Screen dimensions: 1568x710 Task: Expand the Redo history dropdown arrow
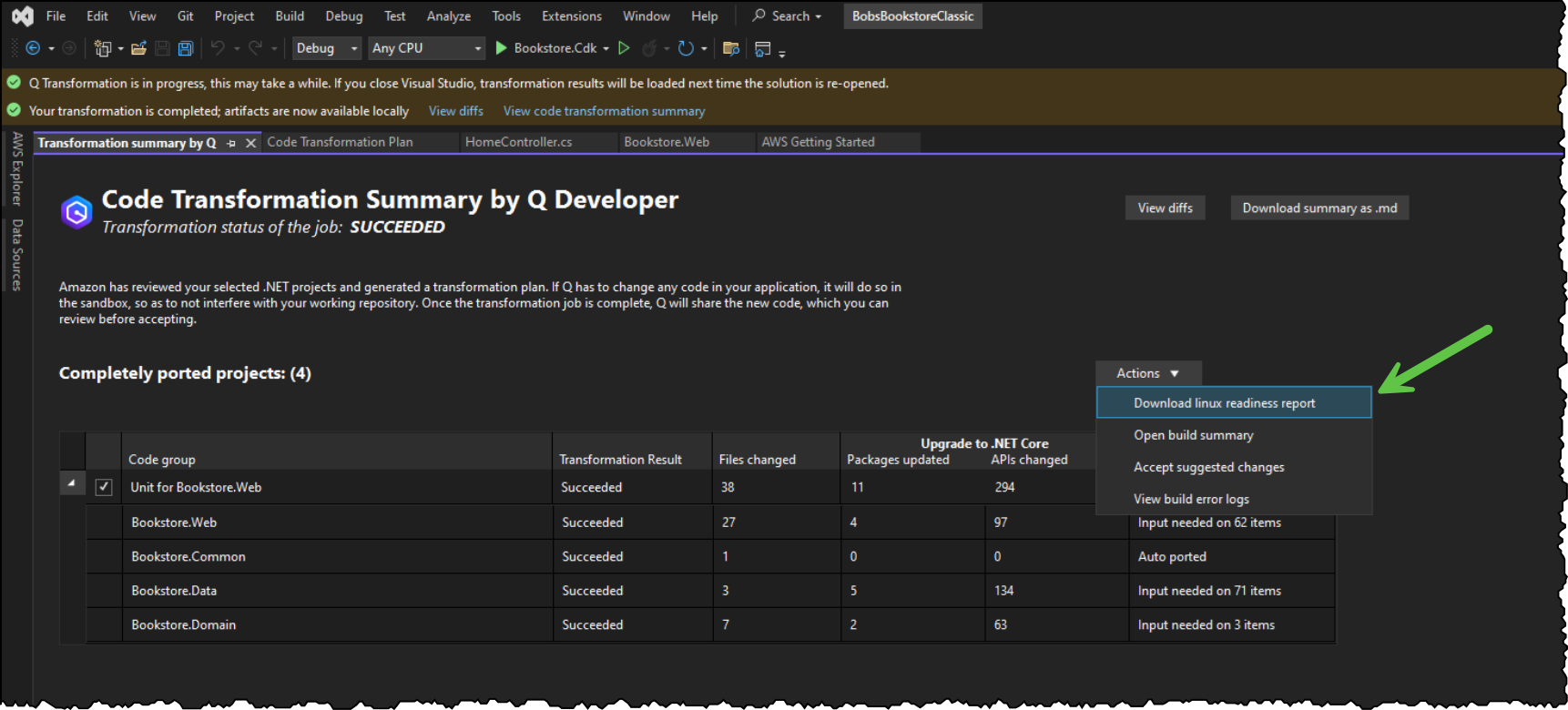click(x=274, y=48)
